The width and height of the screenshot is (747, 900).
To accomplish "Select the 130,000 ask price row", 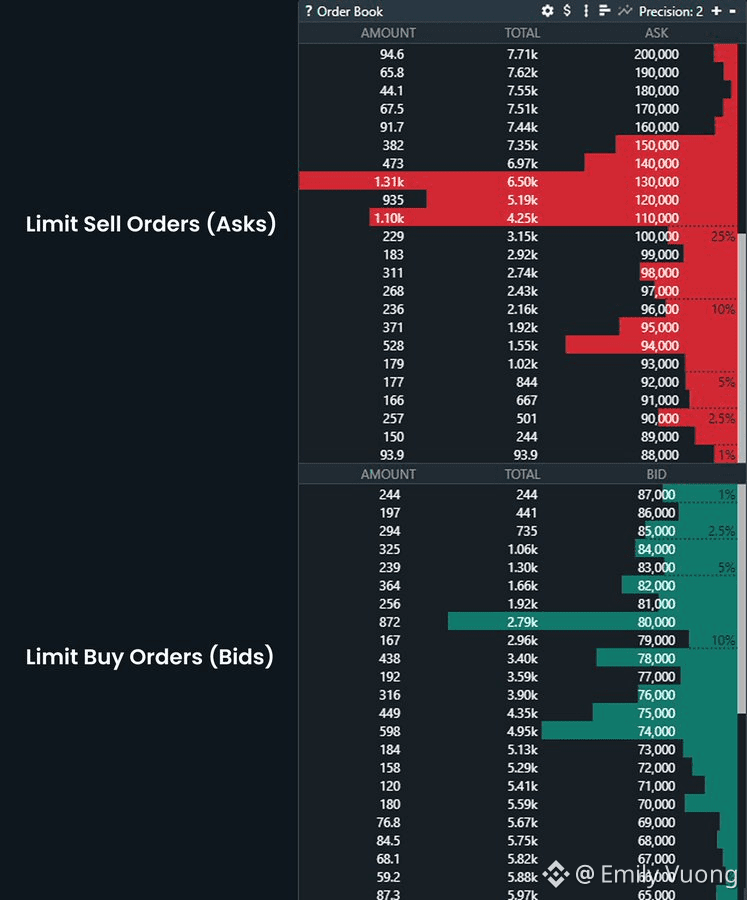I will (656, 182).
